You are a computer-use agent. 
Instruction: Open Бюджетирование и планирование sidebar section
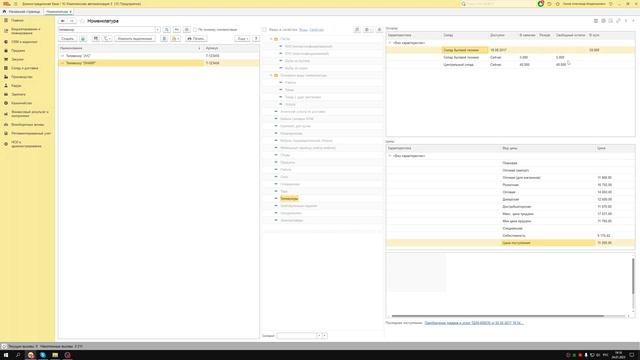point(25,31)
